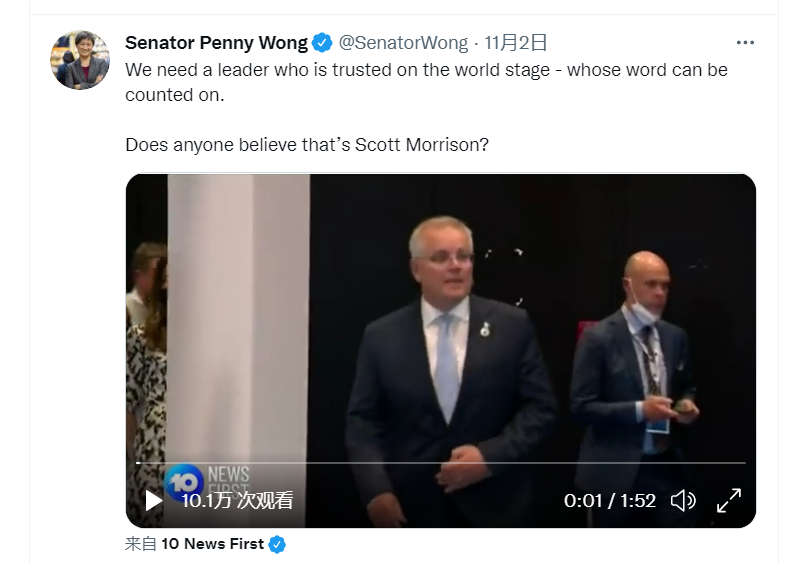The width and height of the screenshot is (811, 564).
Task: Open Senator Penny Wong's profile avatar
Action: 80,60
